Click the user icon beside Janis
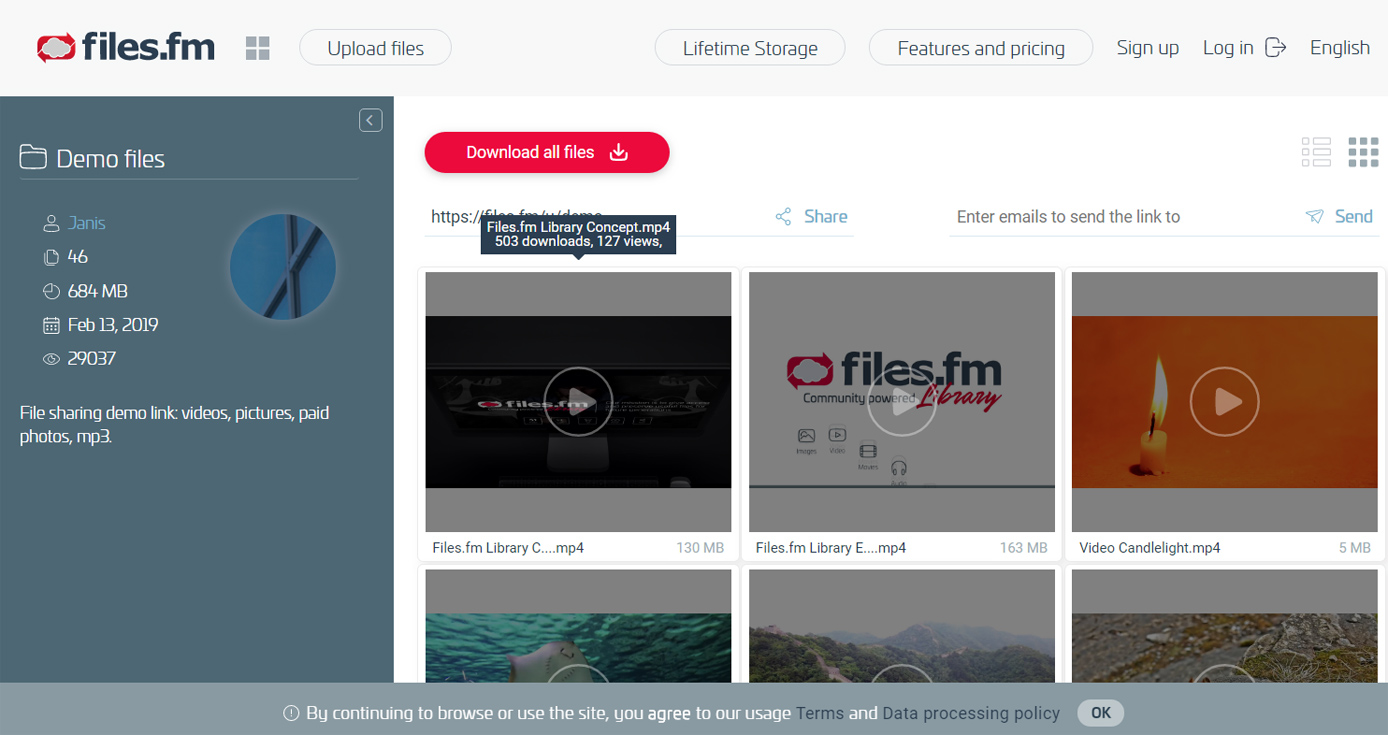This screenshot has height=735, width=1388. coord(51,223)
